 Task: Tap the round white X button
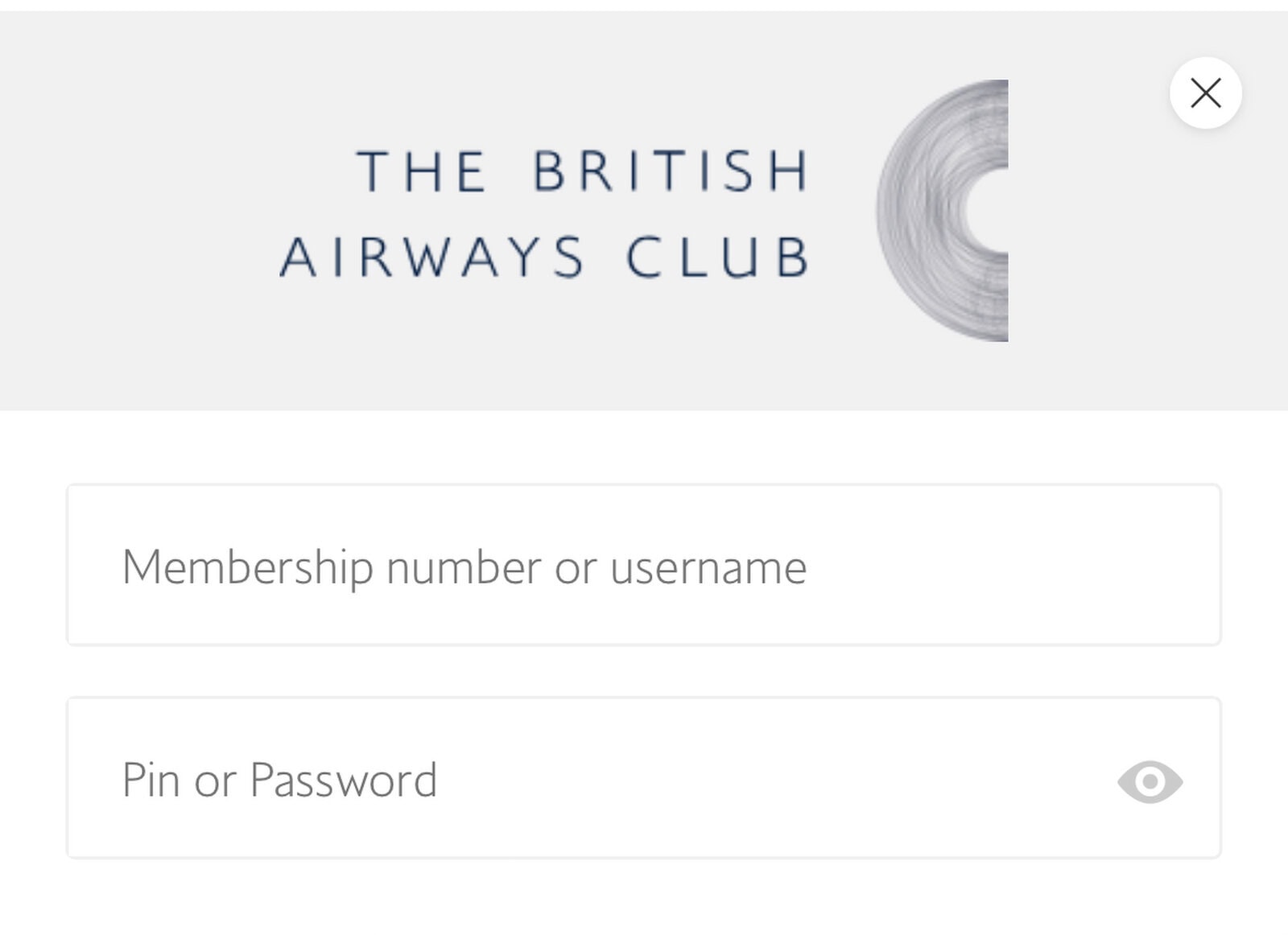1205,93
